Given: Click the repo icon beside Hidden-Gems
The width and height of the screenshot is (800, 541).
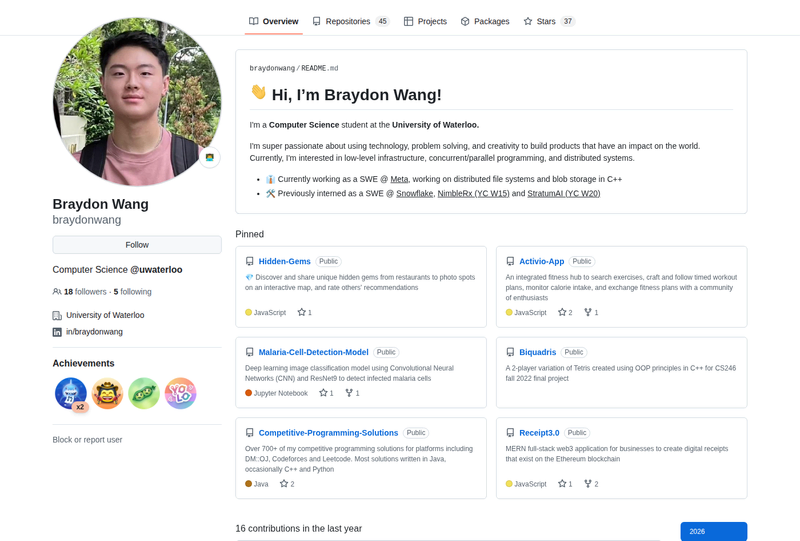Looking at the screenshot, I should [x=249, y=261].
